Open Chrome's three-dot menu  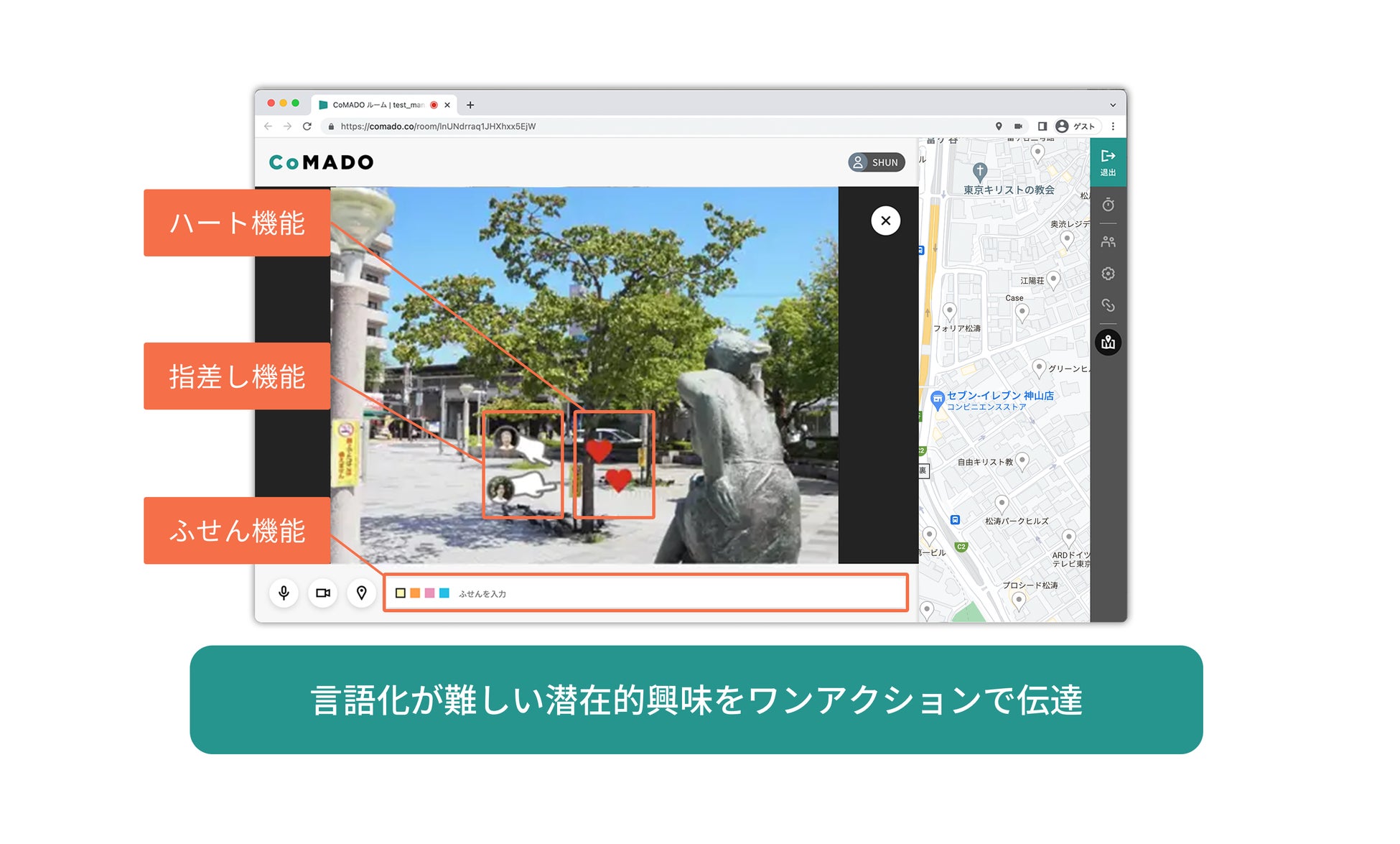tap(1113, 126)
